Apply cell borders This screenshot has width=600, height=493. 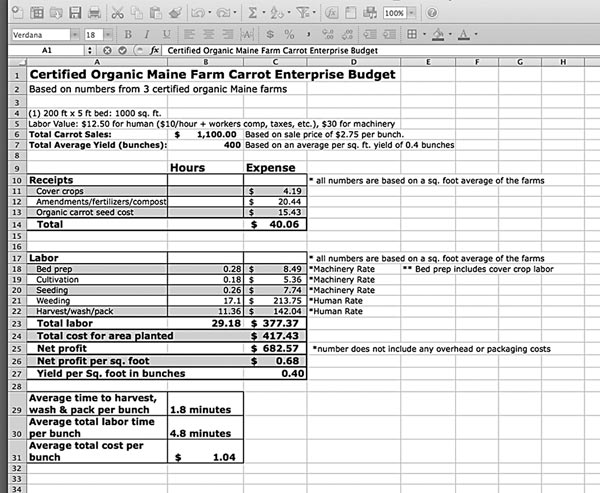(x=412, y=34)
